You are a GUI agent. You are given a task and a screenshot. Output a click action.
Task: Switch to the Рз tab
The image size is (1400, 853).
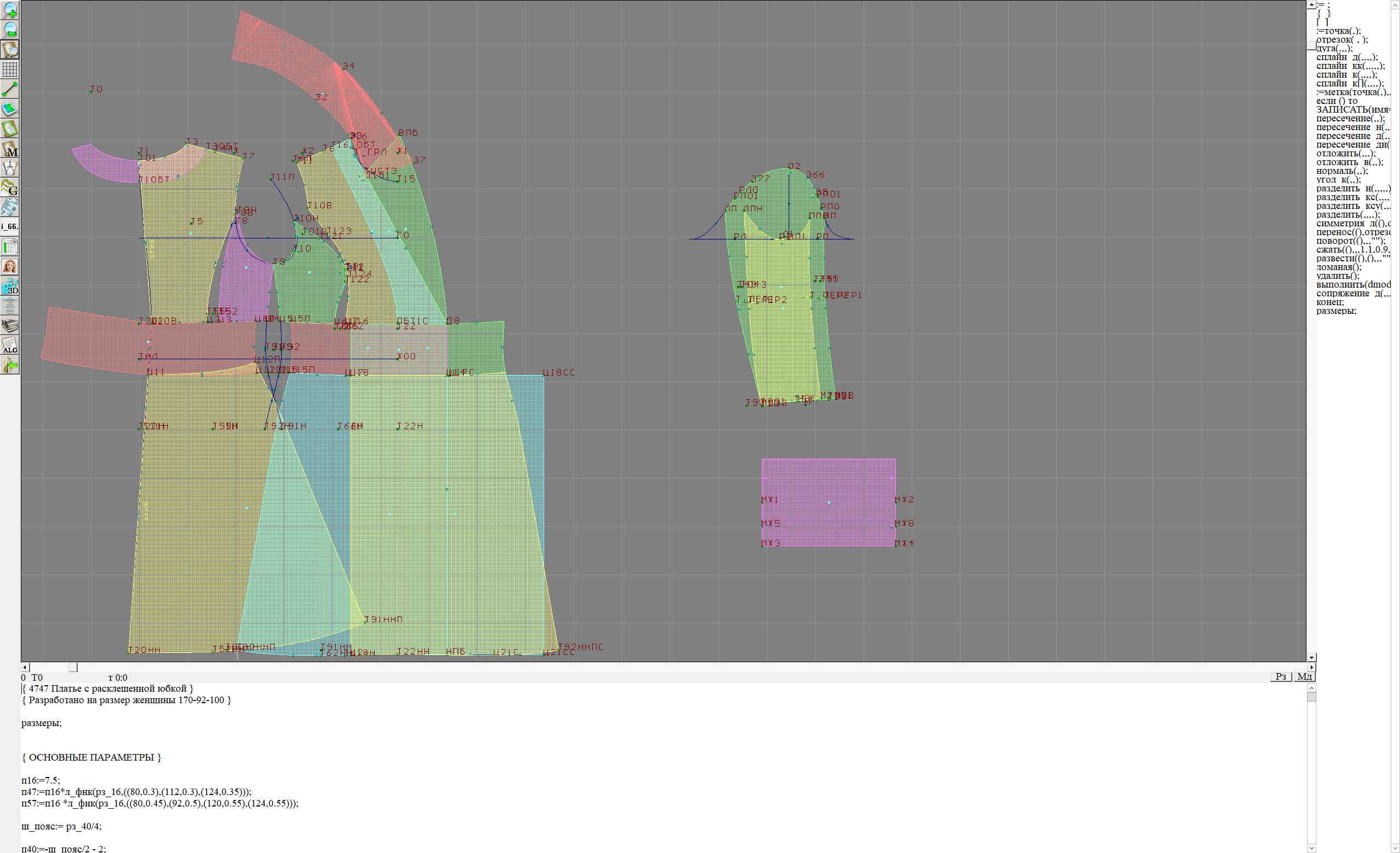coord(1281,676)
